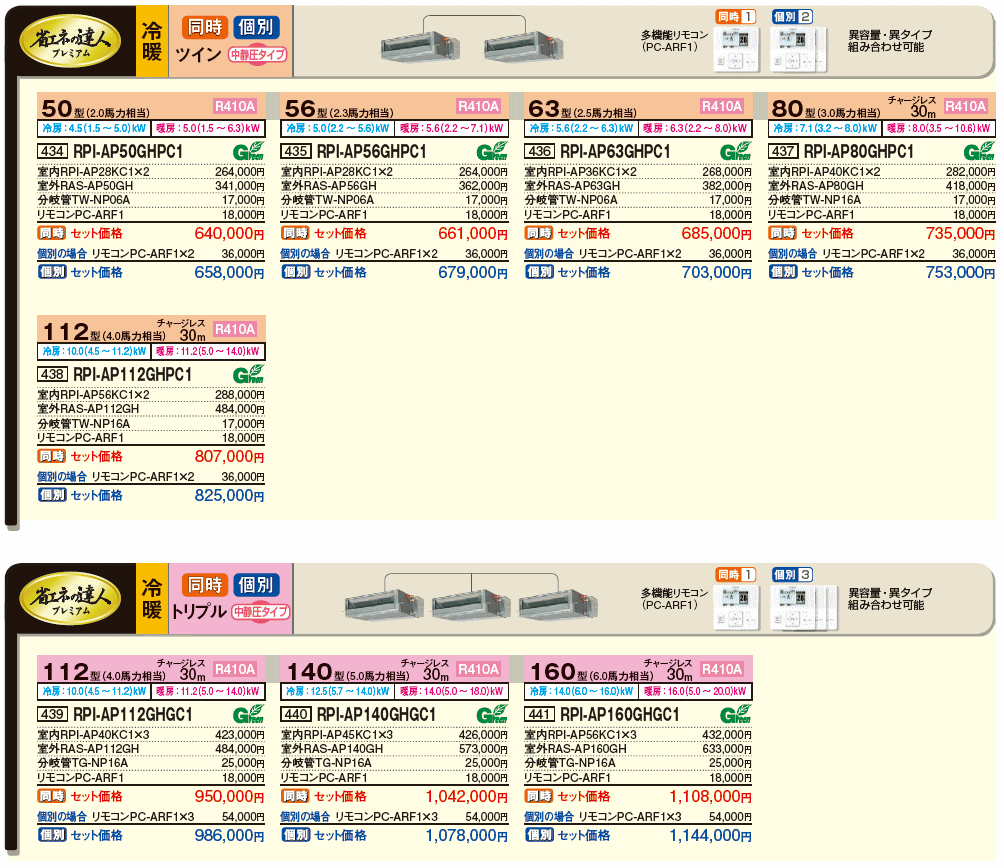Click the 同時 badge beside the 640,000円 set price
1004x868 pixels.
52,233
